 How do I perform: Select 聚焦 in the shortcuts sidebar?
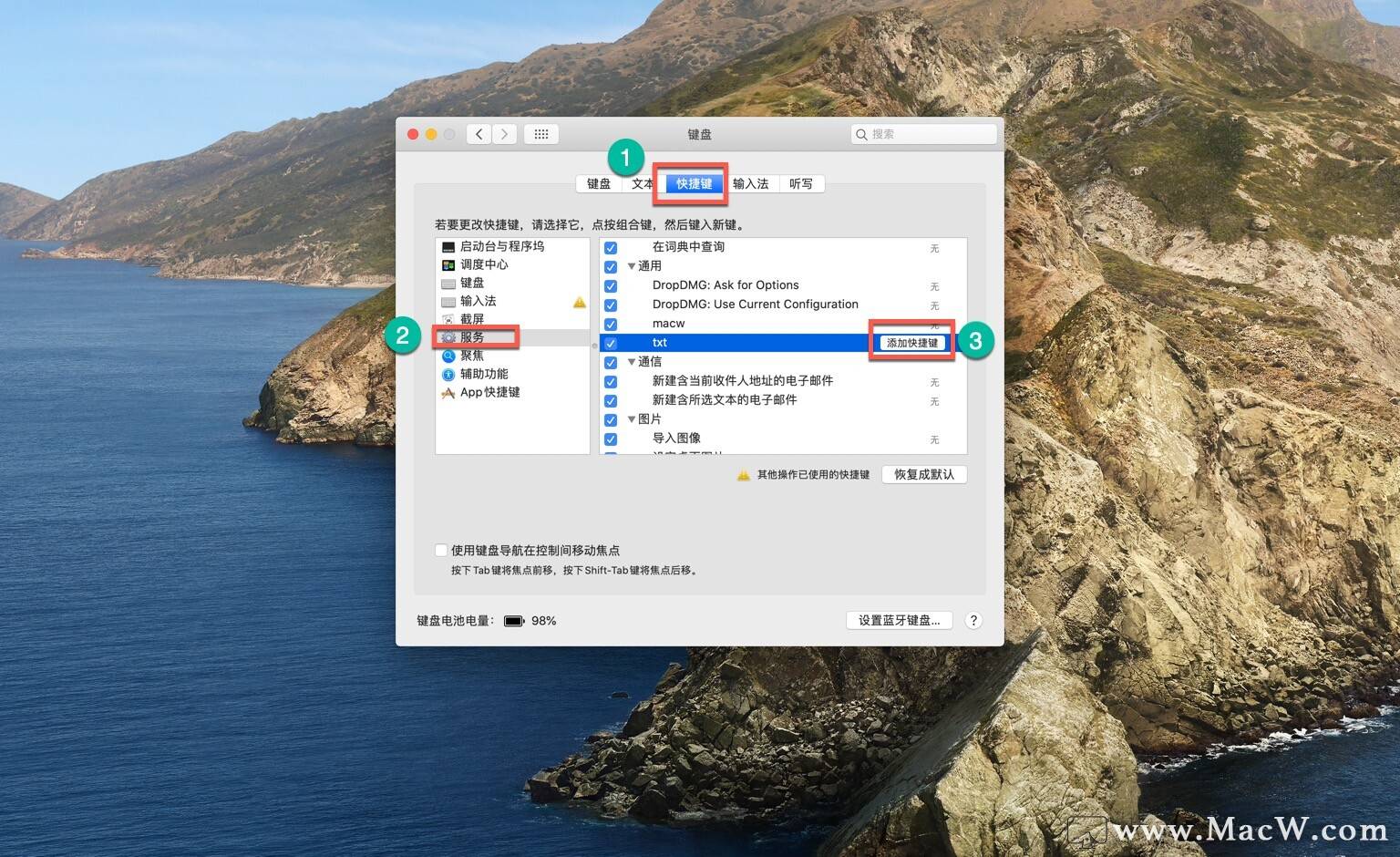coord(470,355)
